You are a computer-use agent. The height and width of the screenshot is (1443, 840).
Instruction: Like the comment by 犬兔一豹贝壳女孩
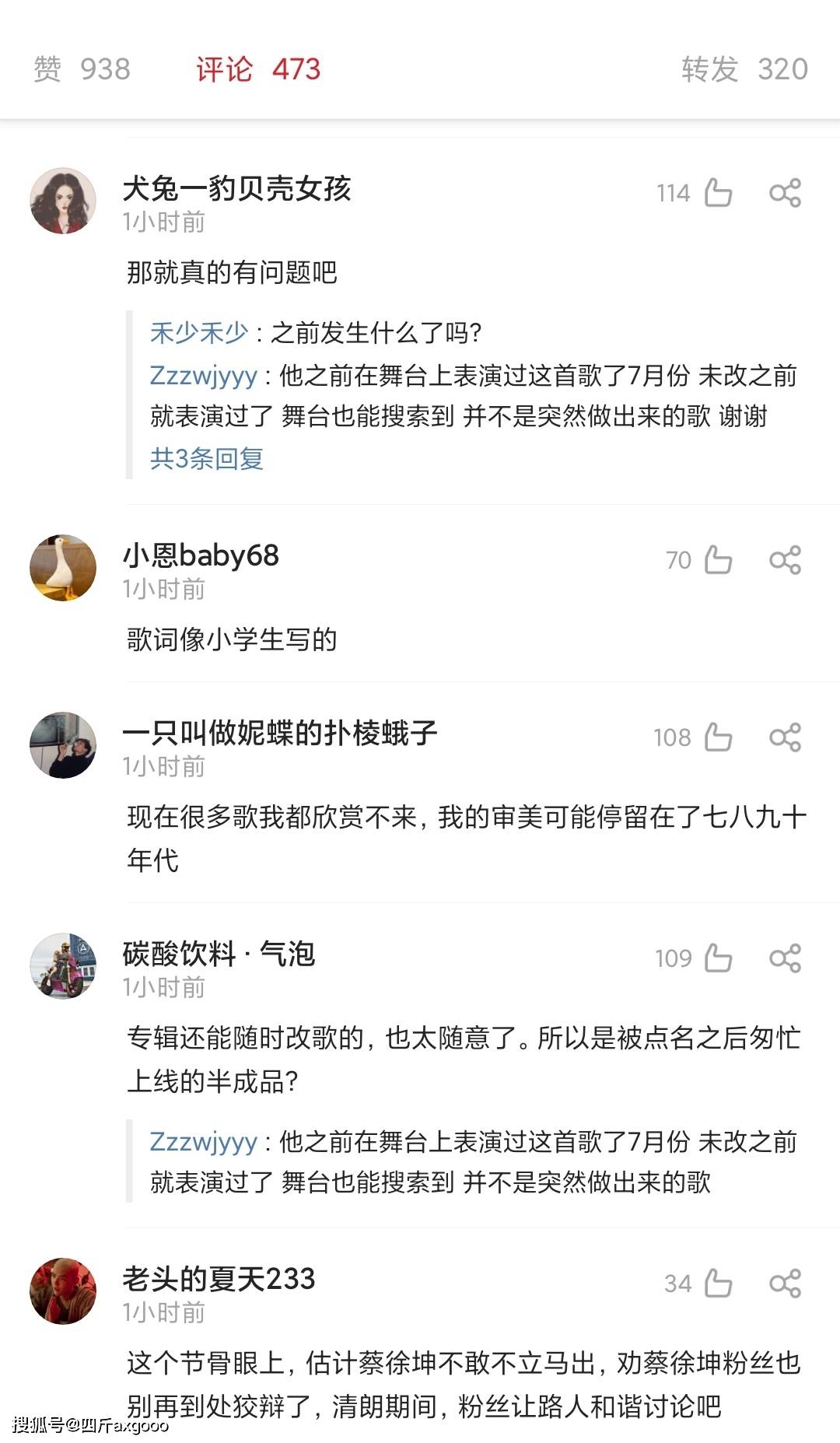pos(718,192)
